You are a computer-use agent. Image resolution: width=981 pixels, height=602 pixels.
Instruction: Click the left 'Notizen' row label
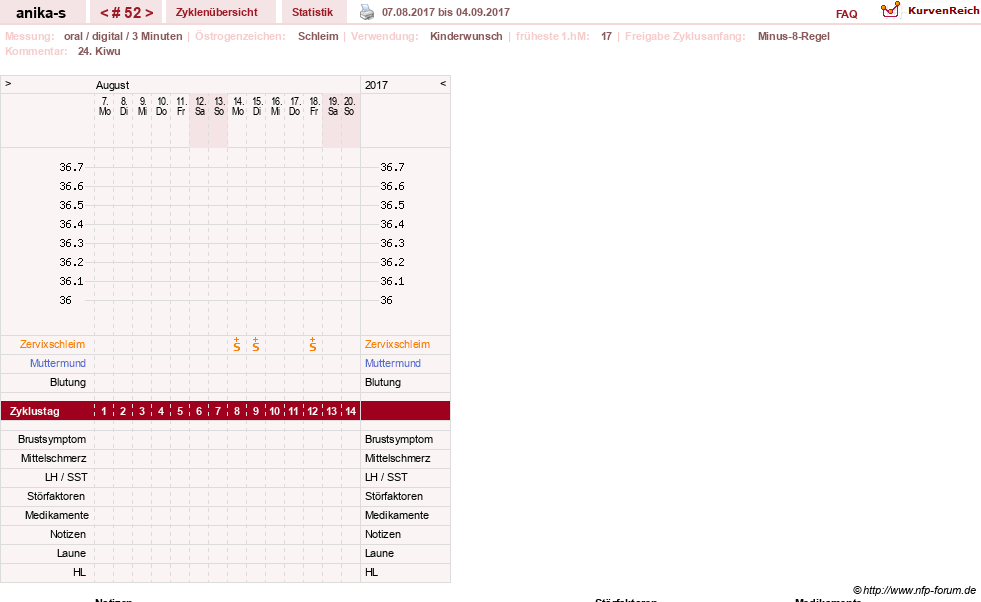coord(68,534)
